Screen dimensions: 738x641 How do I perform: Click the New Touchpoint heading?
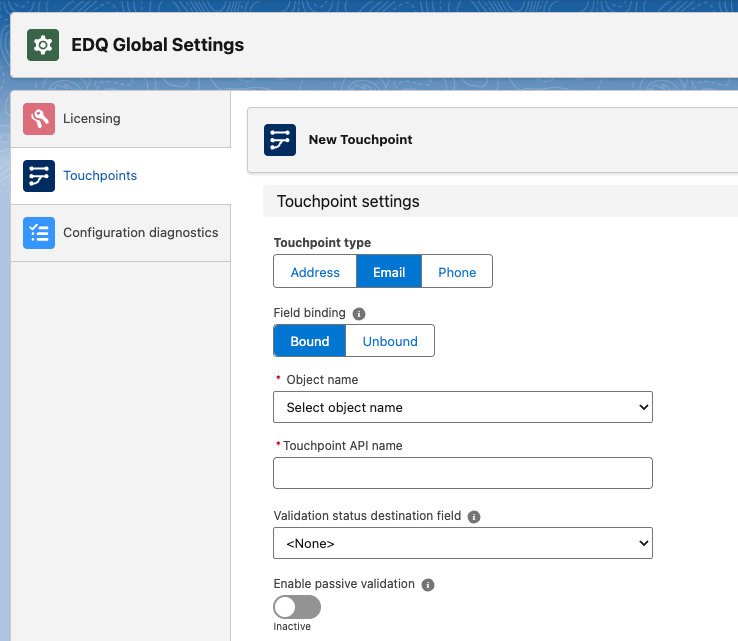coord(361,140)
